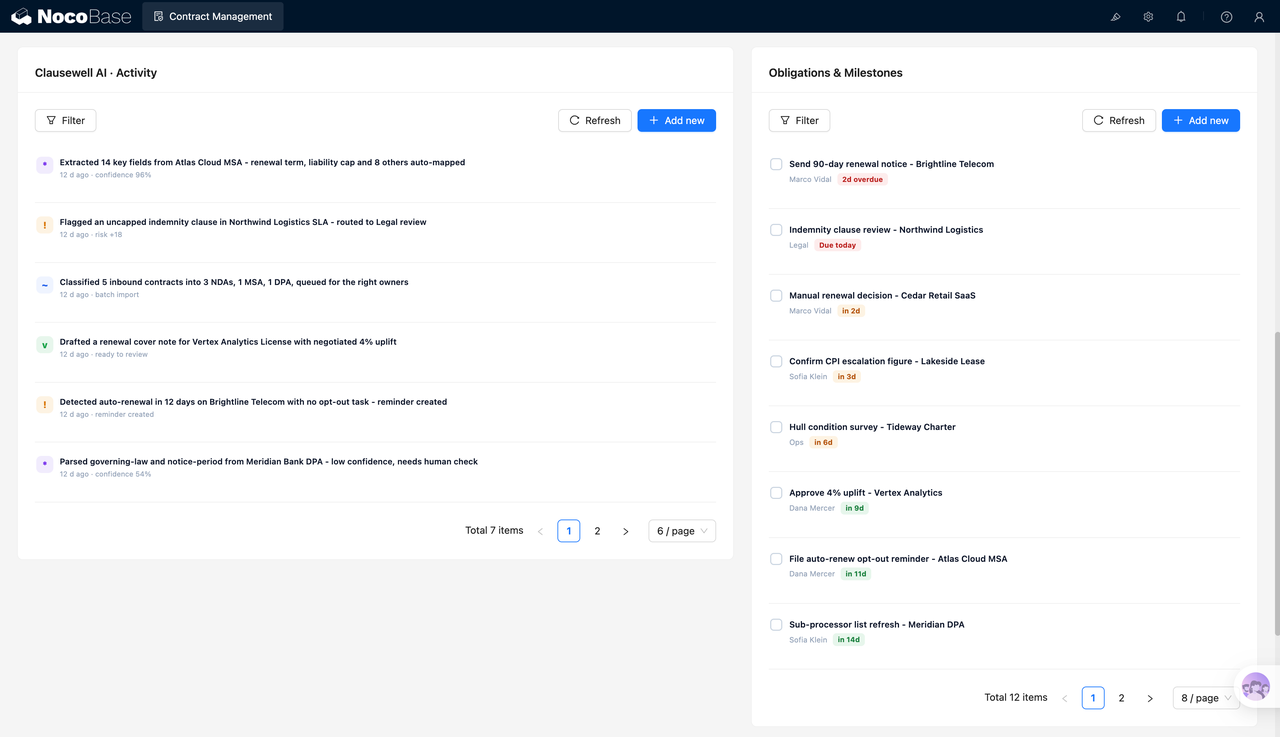Click the Clausewell AI · Activity heading
This screenshot has height=737, width=1280.
[96, 73]
